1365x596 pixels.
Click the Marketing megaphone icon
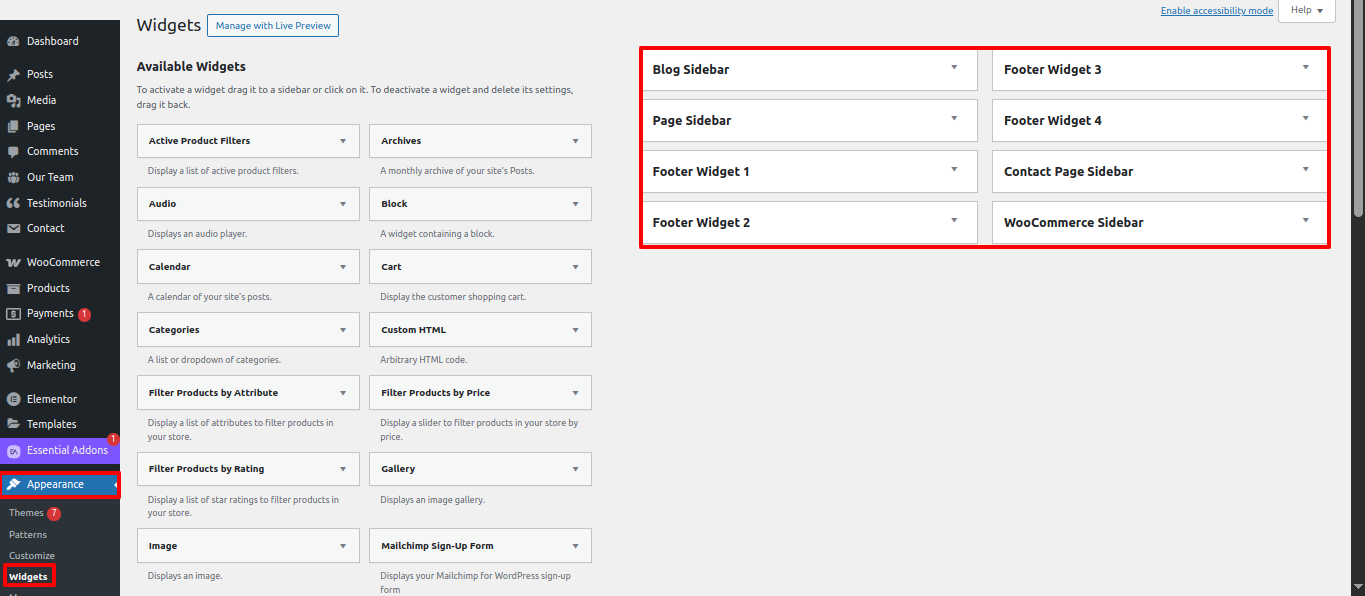tap(13, 366)
